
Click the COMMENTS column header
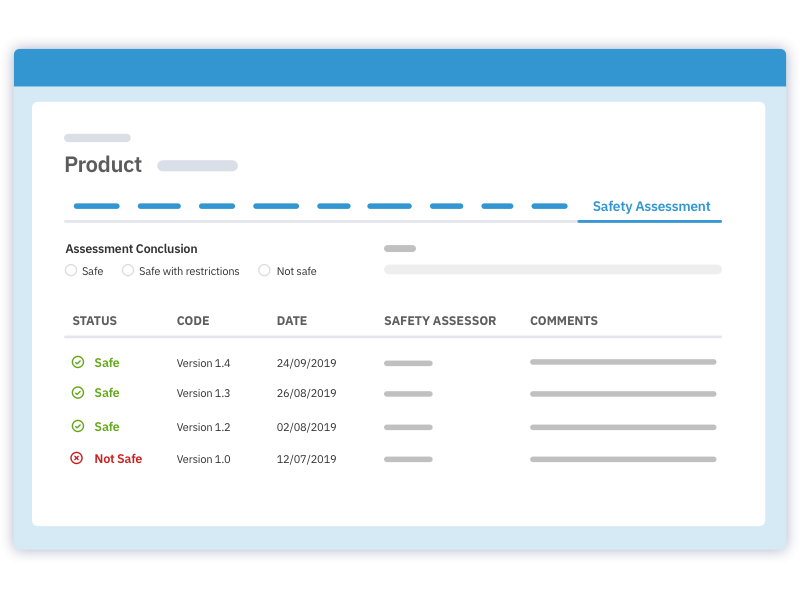click(x=564, y=321)
